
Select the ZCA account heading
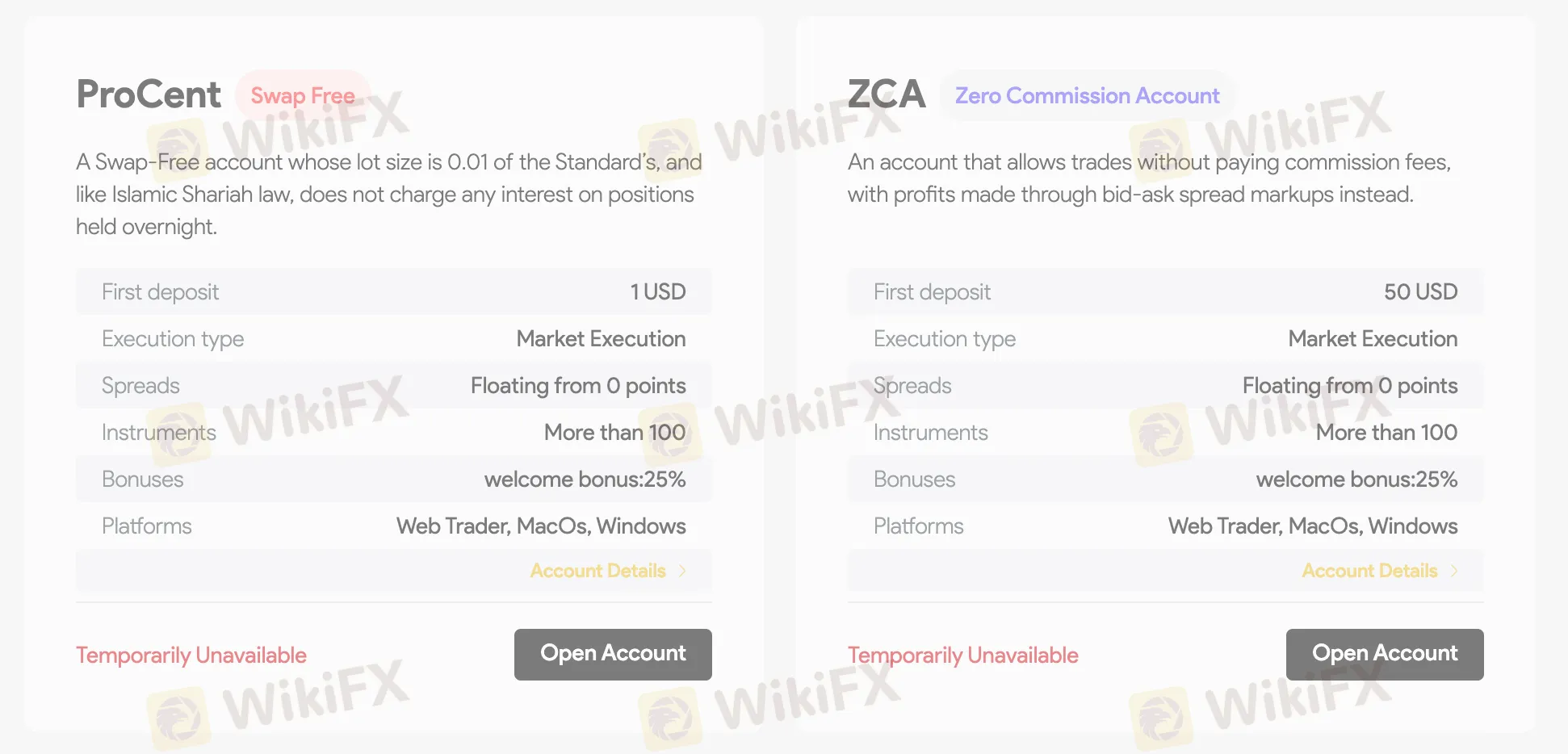(887, 94)
